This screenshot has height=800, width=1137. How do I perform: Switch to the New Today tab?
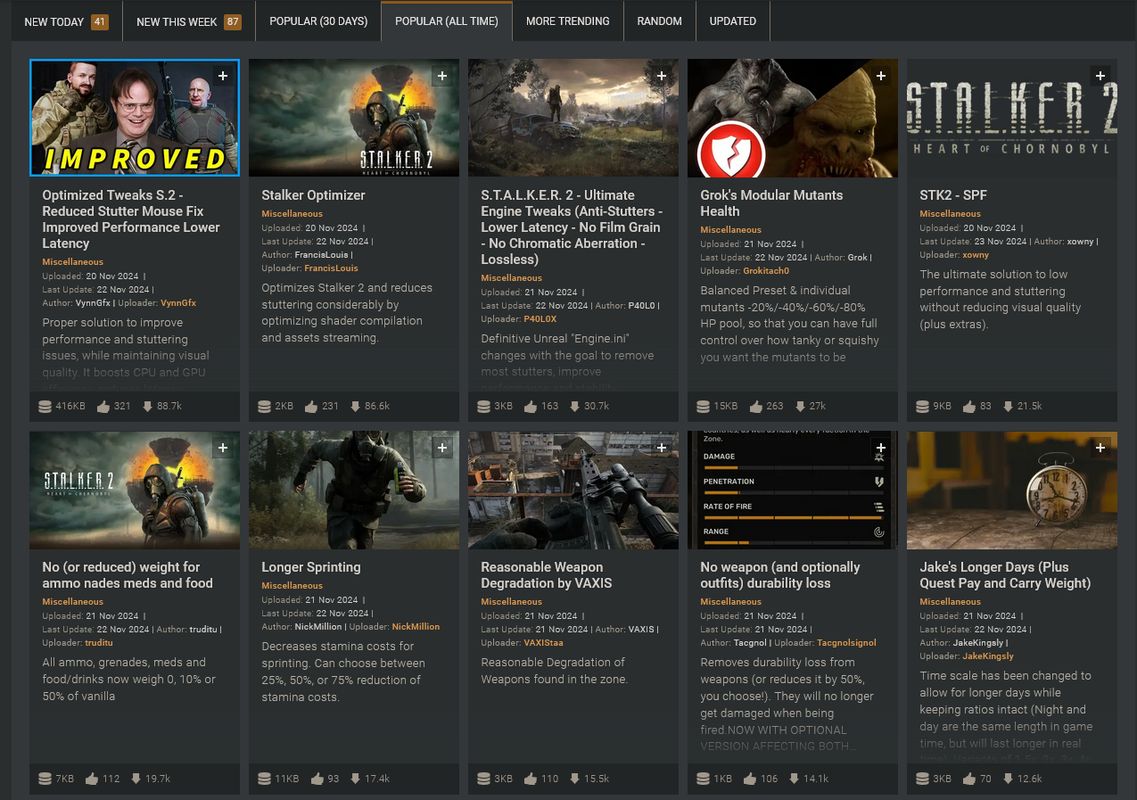click(x=54, y=21)
